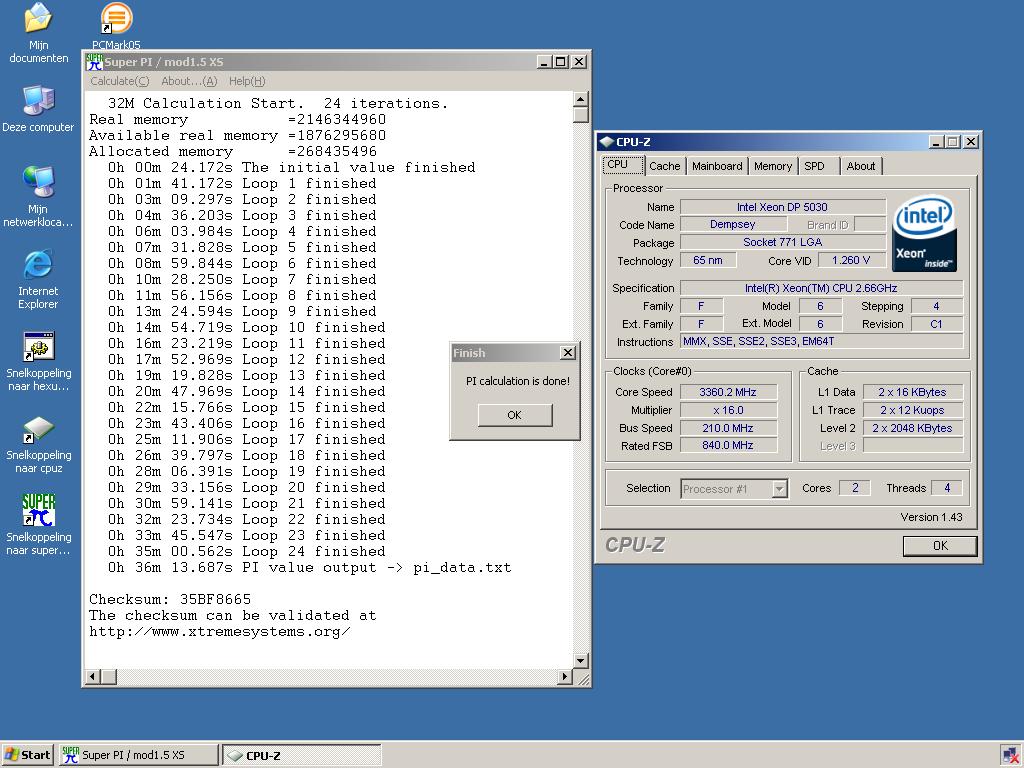Click Core Speed value 3360.2 MHz
1024x768 pixels.
(728, 392)
